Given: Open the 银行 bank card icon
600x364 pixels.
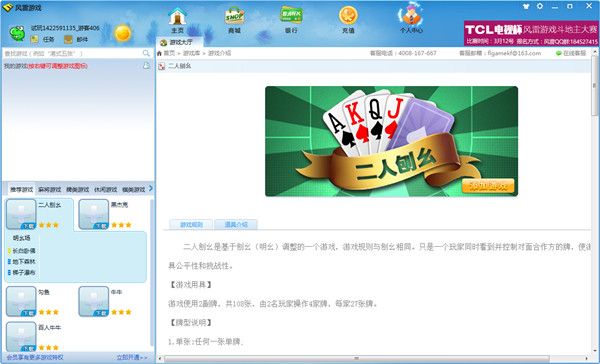Looking at the screenshot, I should click(x=291, y=16).
